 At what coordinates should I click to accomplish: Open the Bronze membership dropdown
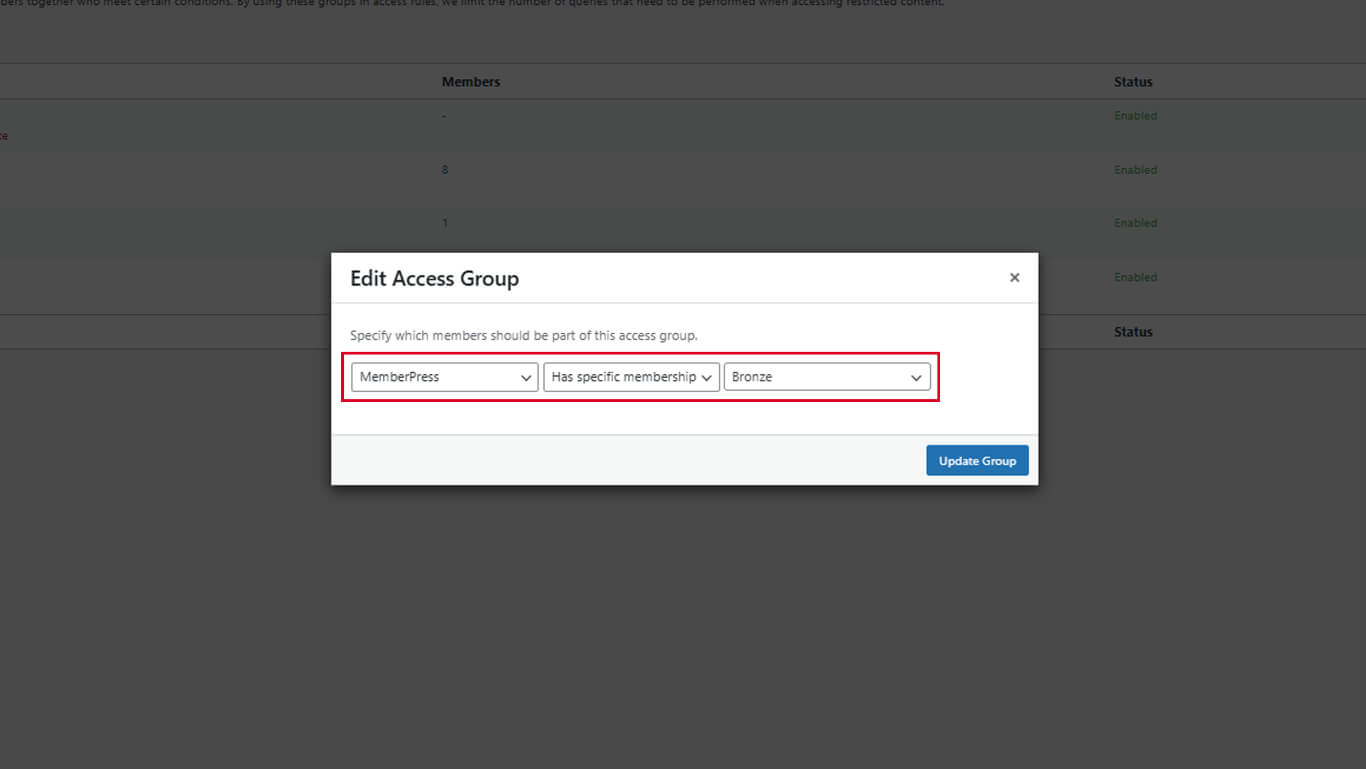(x=826, y=377)
